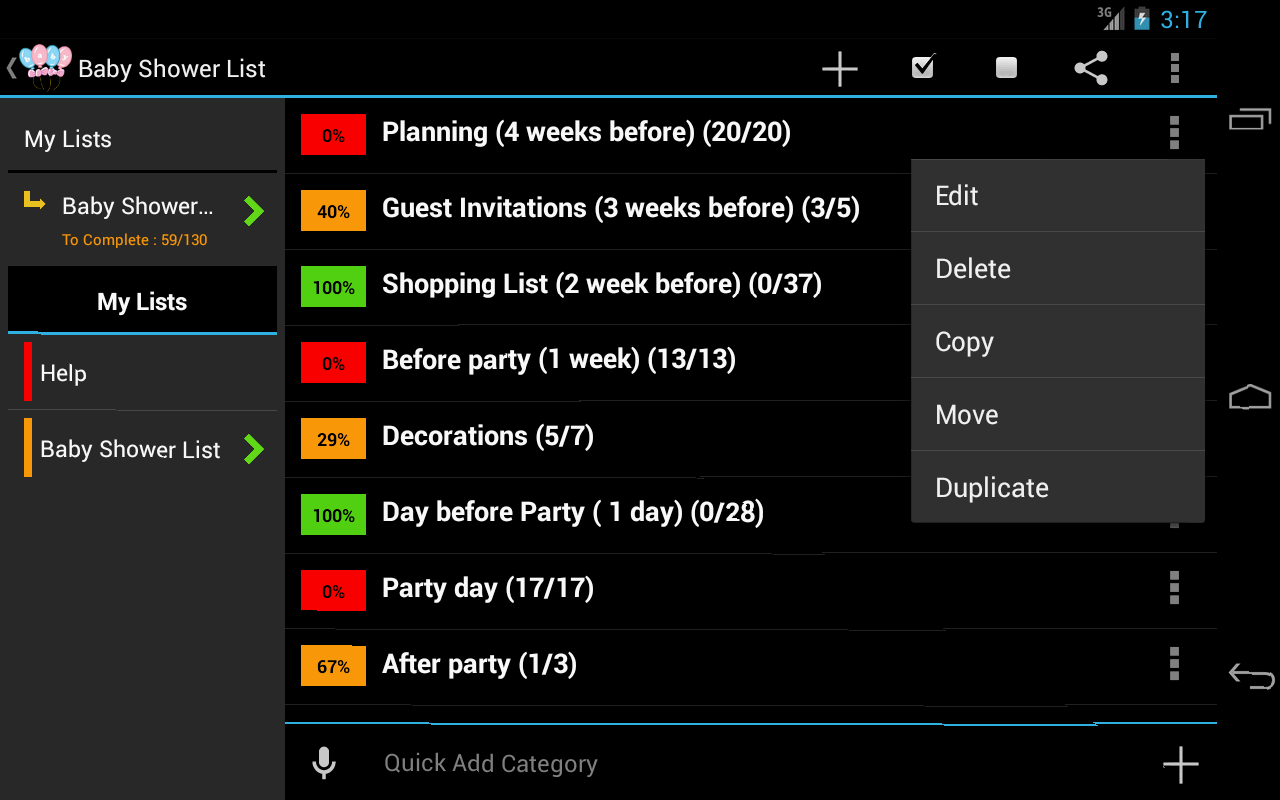Viewport: 1280px width, 800px height.
Task: Tap the balloon app icon to go back
Action: pyautogui.click(x=45, y=67)
